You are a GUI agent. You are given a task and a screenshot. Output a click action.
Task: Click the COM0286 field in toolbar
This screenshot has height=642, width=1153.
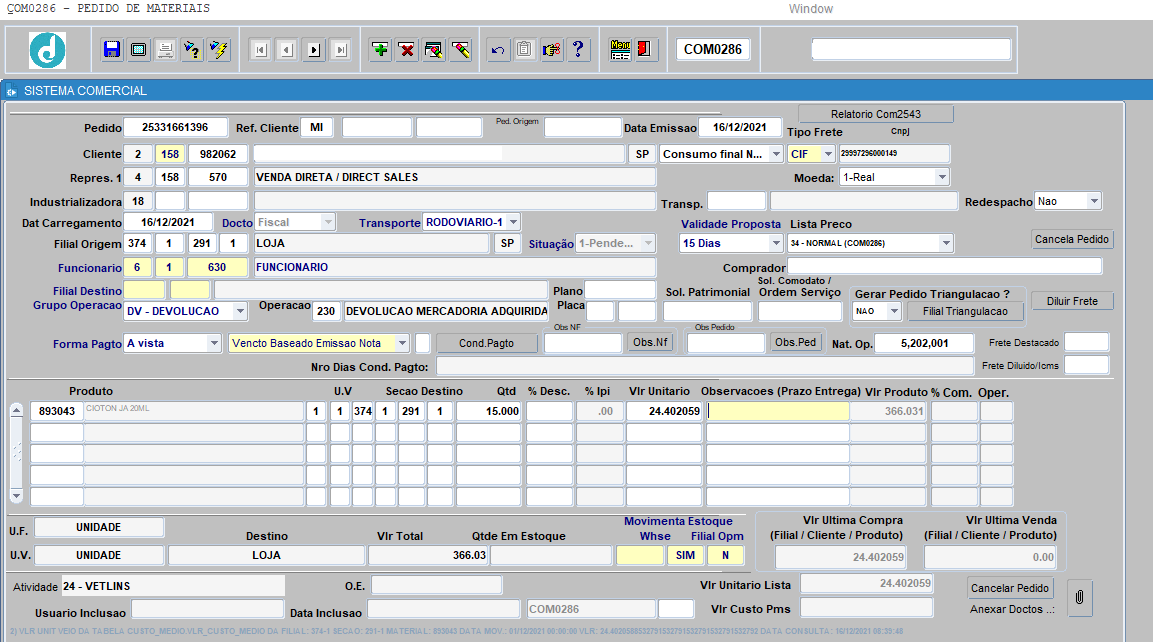pos(713,49)
